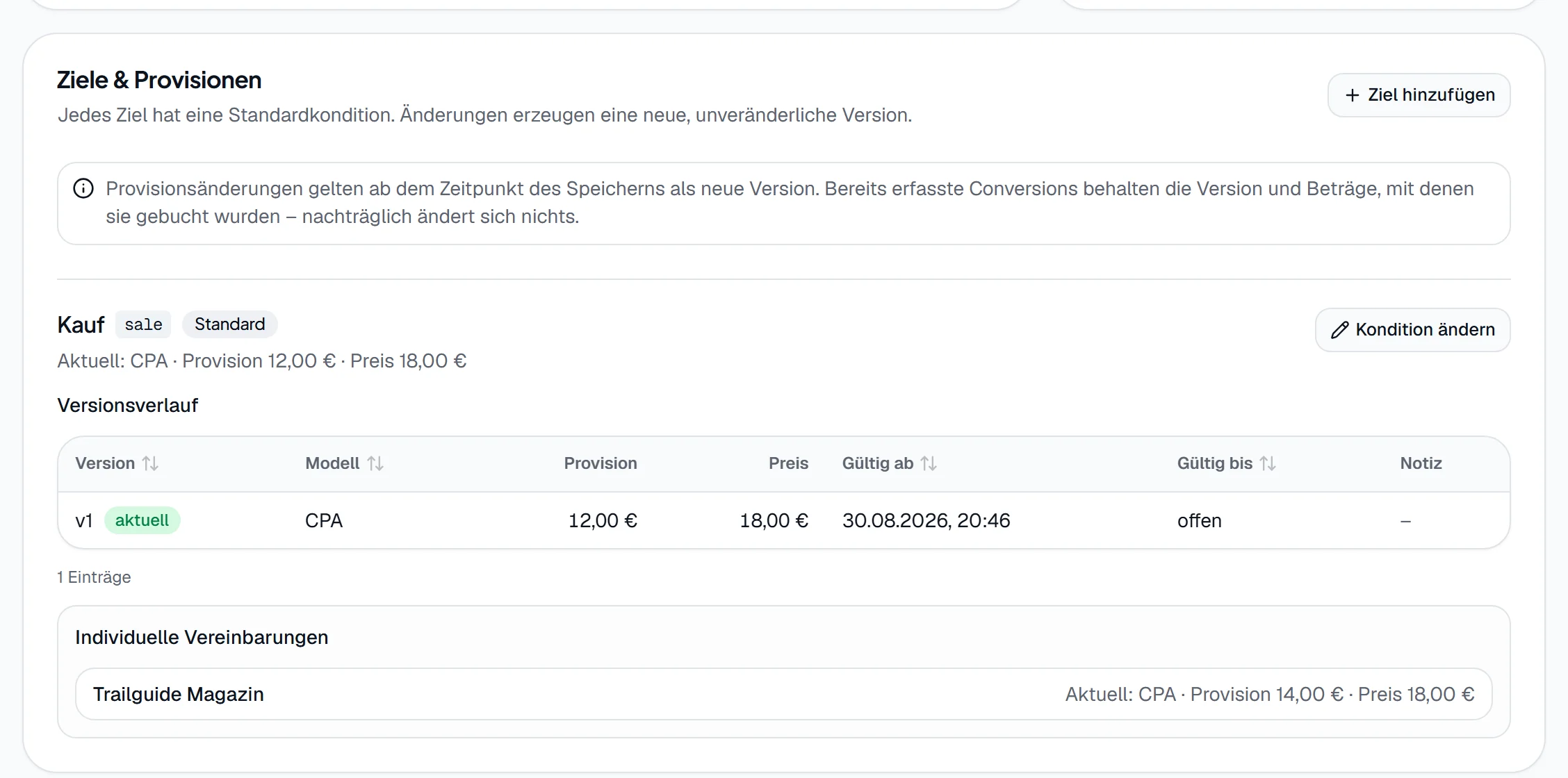Click the plus icon in Ziel hinzufügen
The image size is (1568, 778).
1352,95
